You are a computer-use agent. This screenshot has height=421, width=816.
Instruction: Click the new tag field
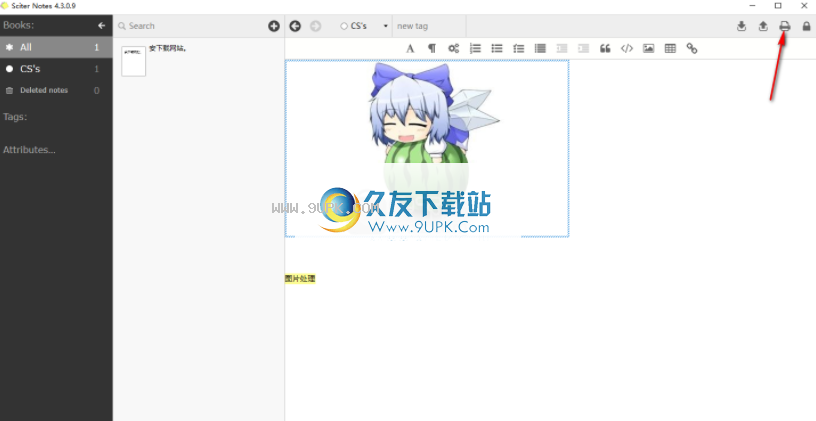pos(429,26)
